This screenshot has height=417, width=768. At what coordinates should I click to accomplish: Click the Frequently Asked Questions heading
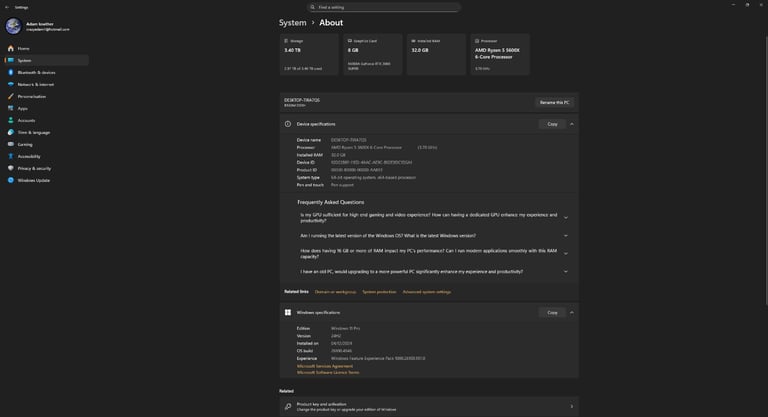(x=331, y=202)
